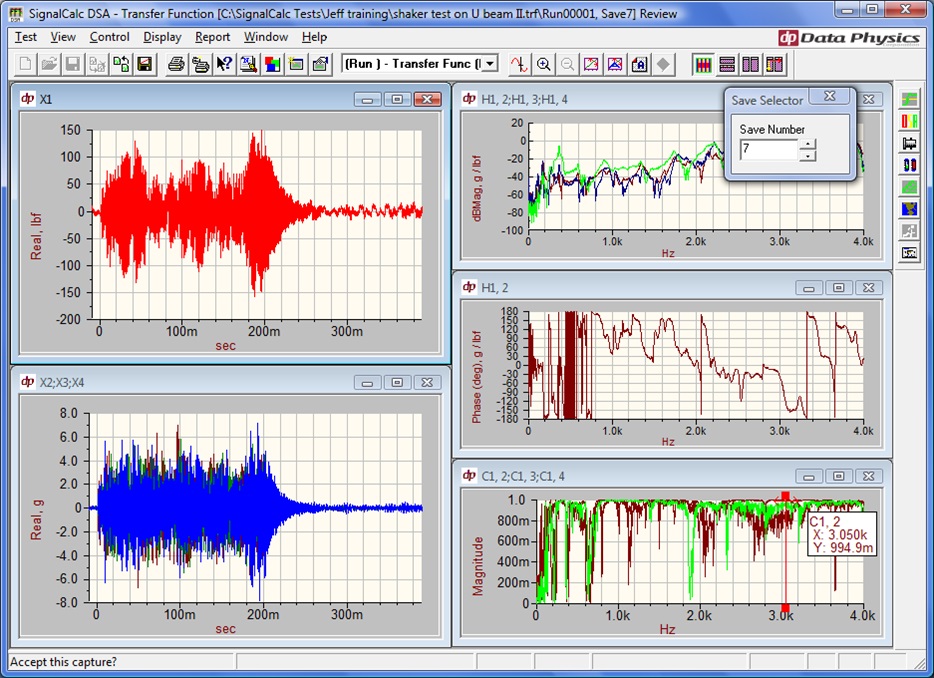The height and width of the screenshot is (678, 934).
Task: Click the black waveform sidebar icon
Action: [910, 143]
